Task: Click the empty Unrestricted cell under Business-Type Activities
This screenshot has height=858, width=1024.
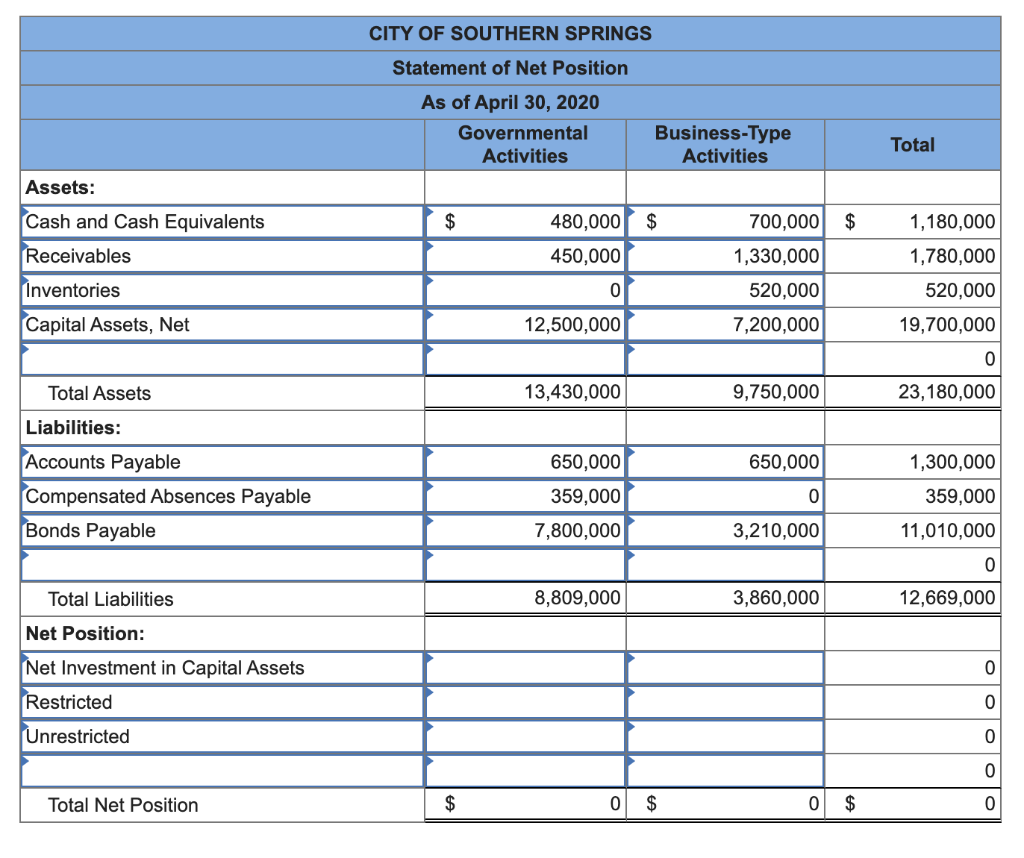Action: [725, 736]
